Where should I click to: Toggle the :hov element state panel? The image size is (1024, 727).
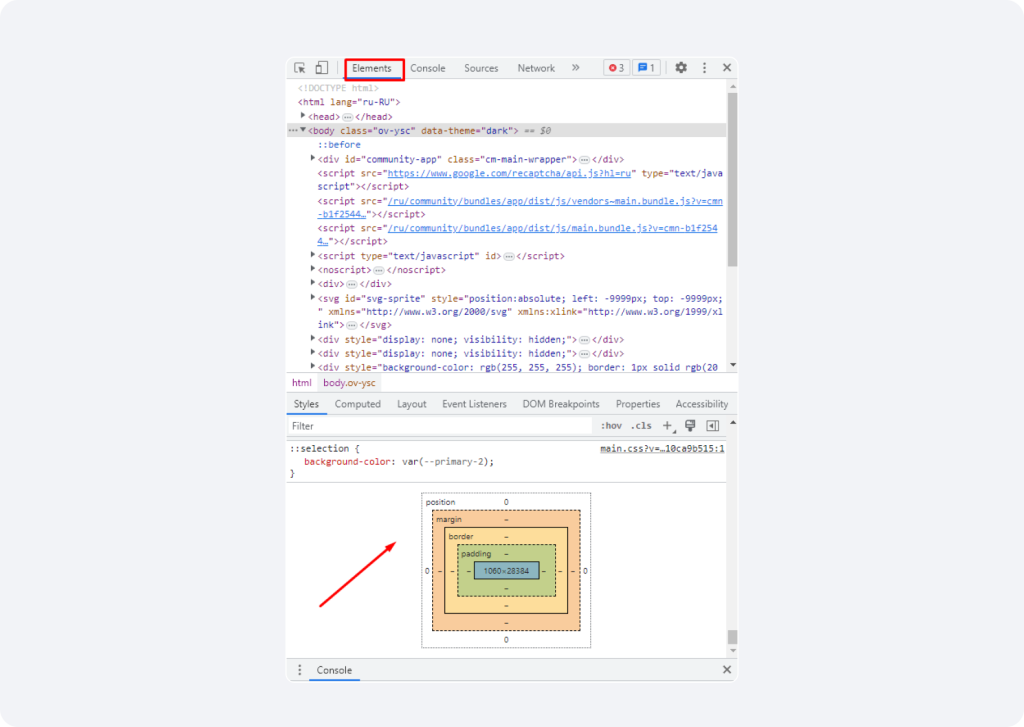point(611,426)
